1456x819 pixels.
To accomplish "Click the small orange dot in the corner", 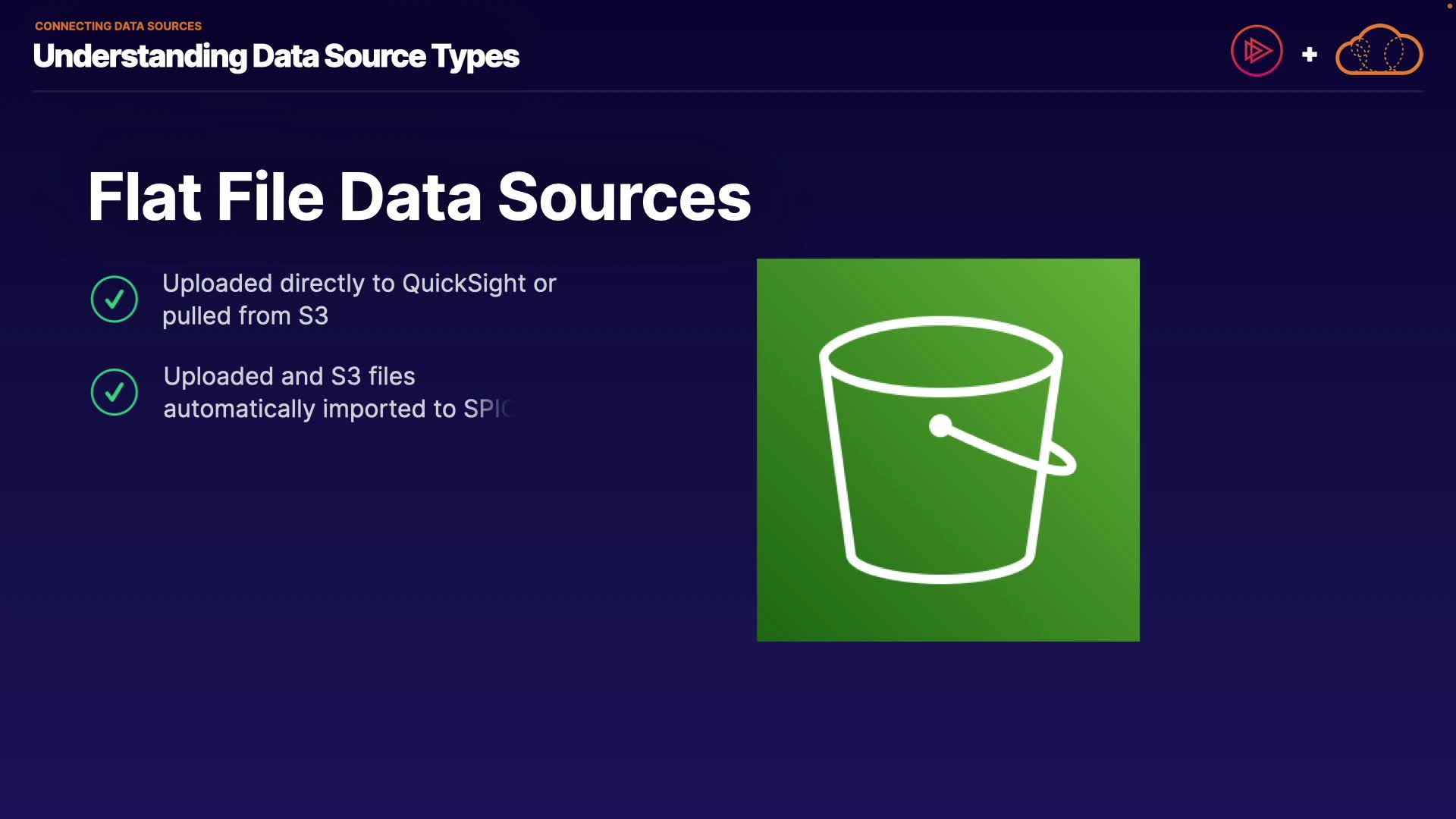I will click(x=1449, y=6).
